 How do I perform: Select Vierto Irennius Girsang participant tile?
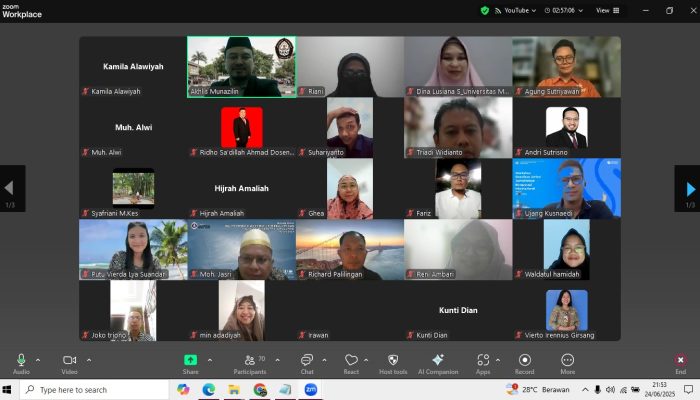pos(567,310)
